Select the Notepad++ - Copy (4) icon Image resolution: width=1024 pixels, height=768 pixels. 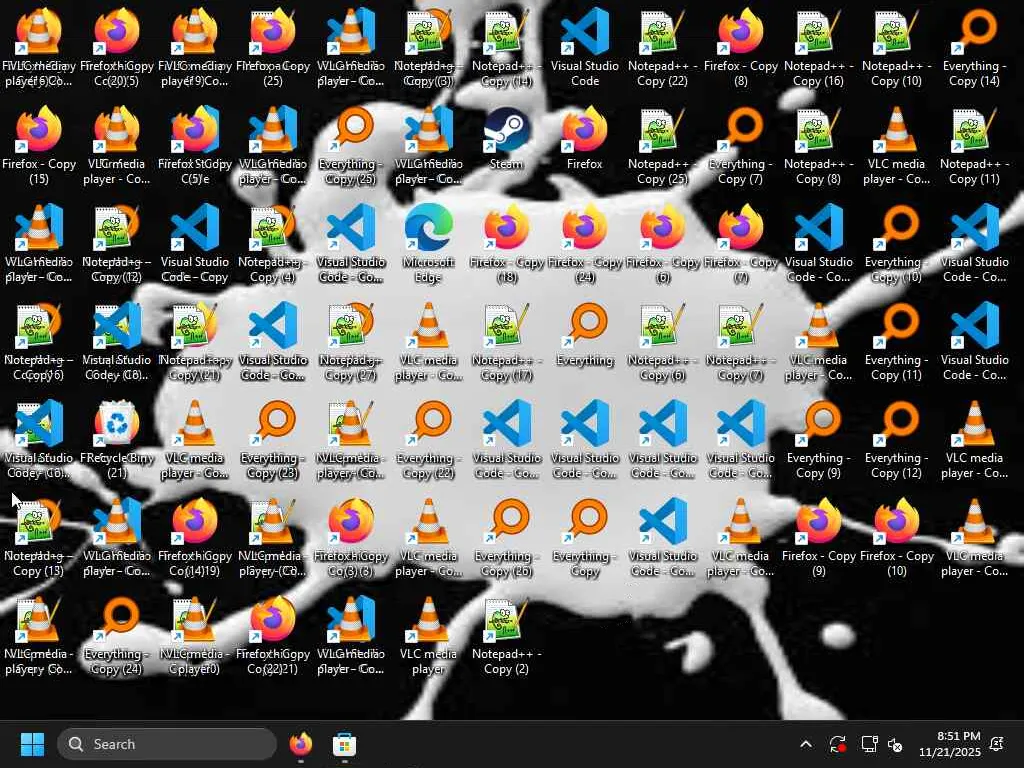[272, 244]
